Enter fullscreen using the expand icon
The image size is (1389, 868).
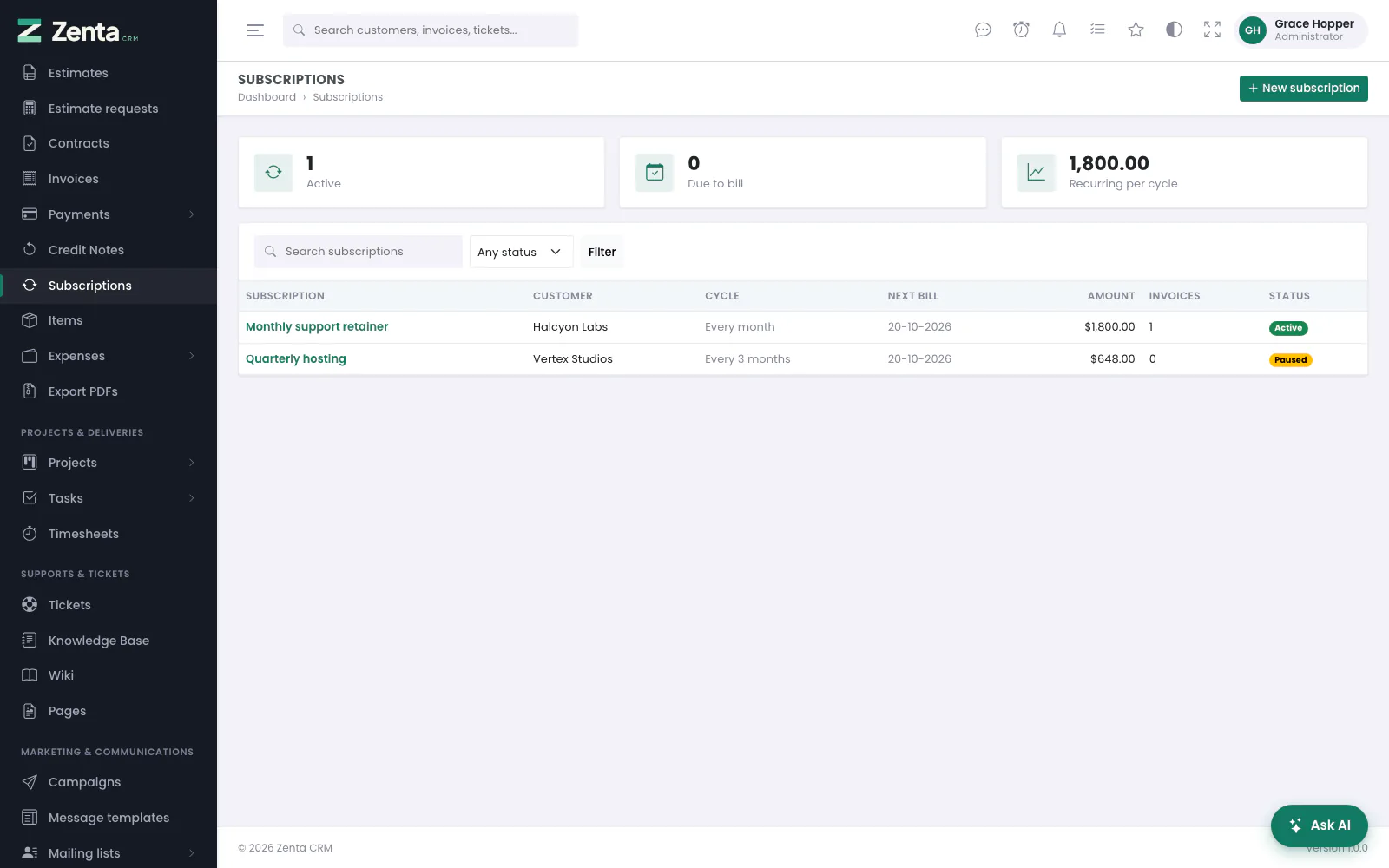(x=1212, y=30)
